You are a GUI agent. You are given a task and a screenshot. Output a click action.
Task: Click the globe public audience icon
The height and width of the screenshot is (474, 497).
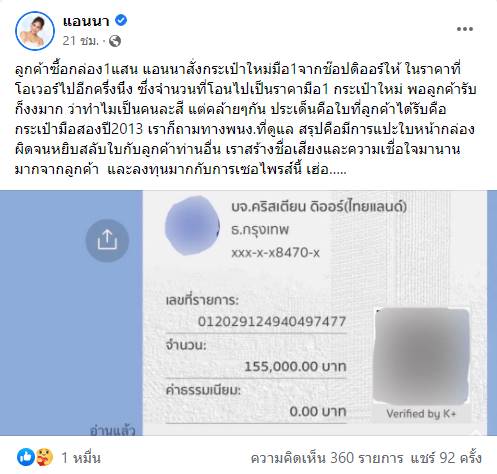[x=115, y=41]
